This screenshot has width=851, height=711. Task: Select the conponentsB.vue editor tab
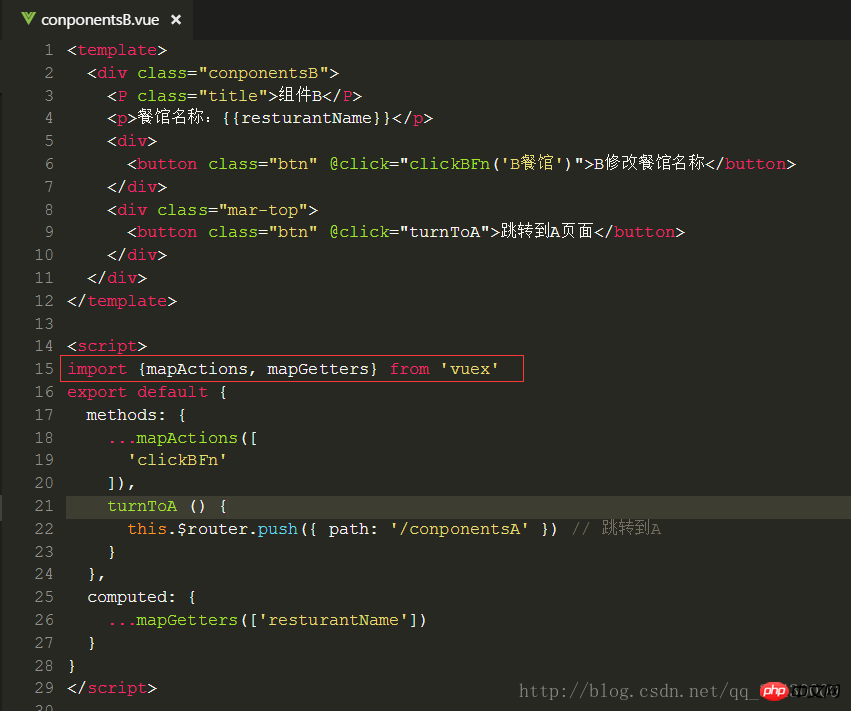100,20
